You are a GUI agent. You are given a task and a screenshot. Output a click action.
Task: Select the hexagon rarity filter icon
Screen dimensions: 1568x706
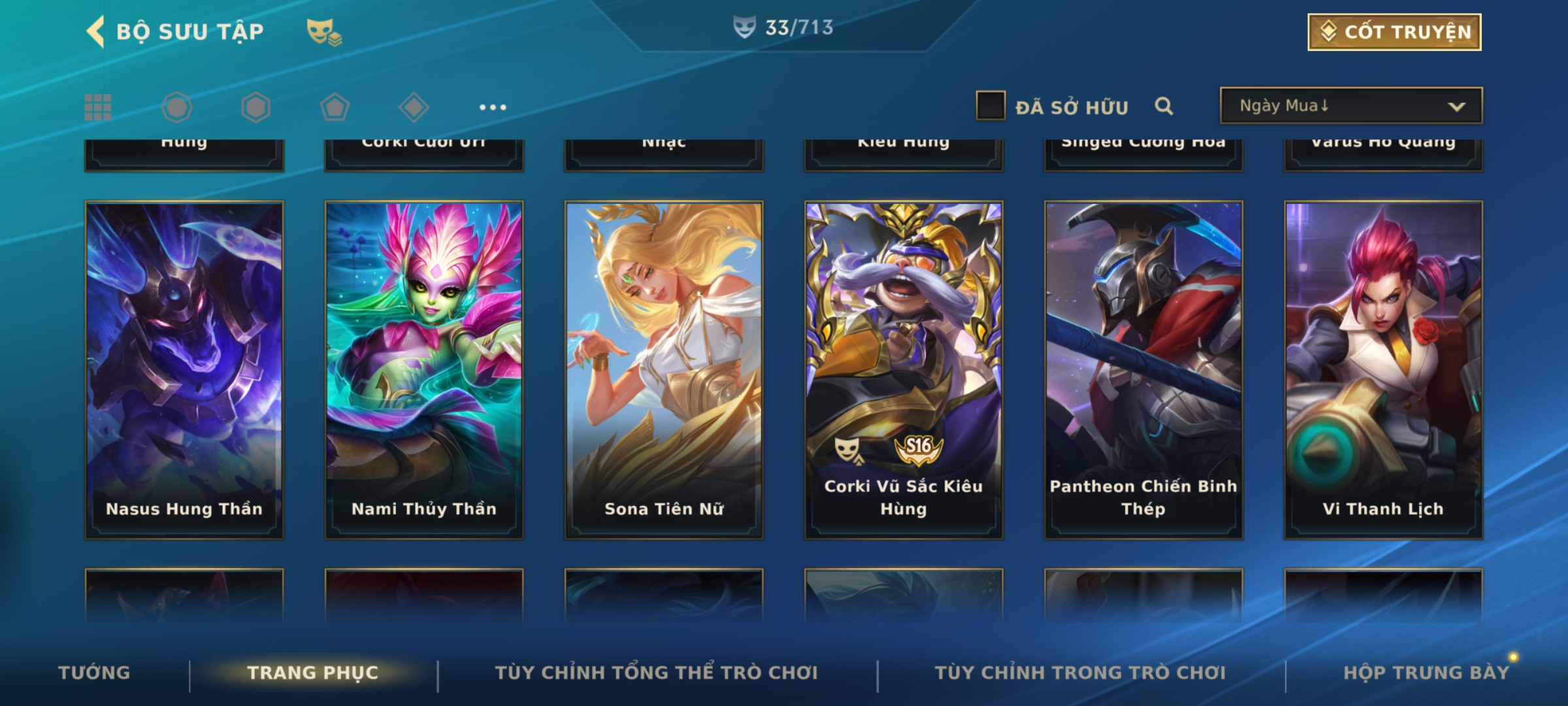(x=255, y=107)
